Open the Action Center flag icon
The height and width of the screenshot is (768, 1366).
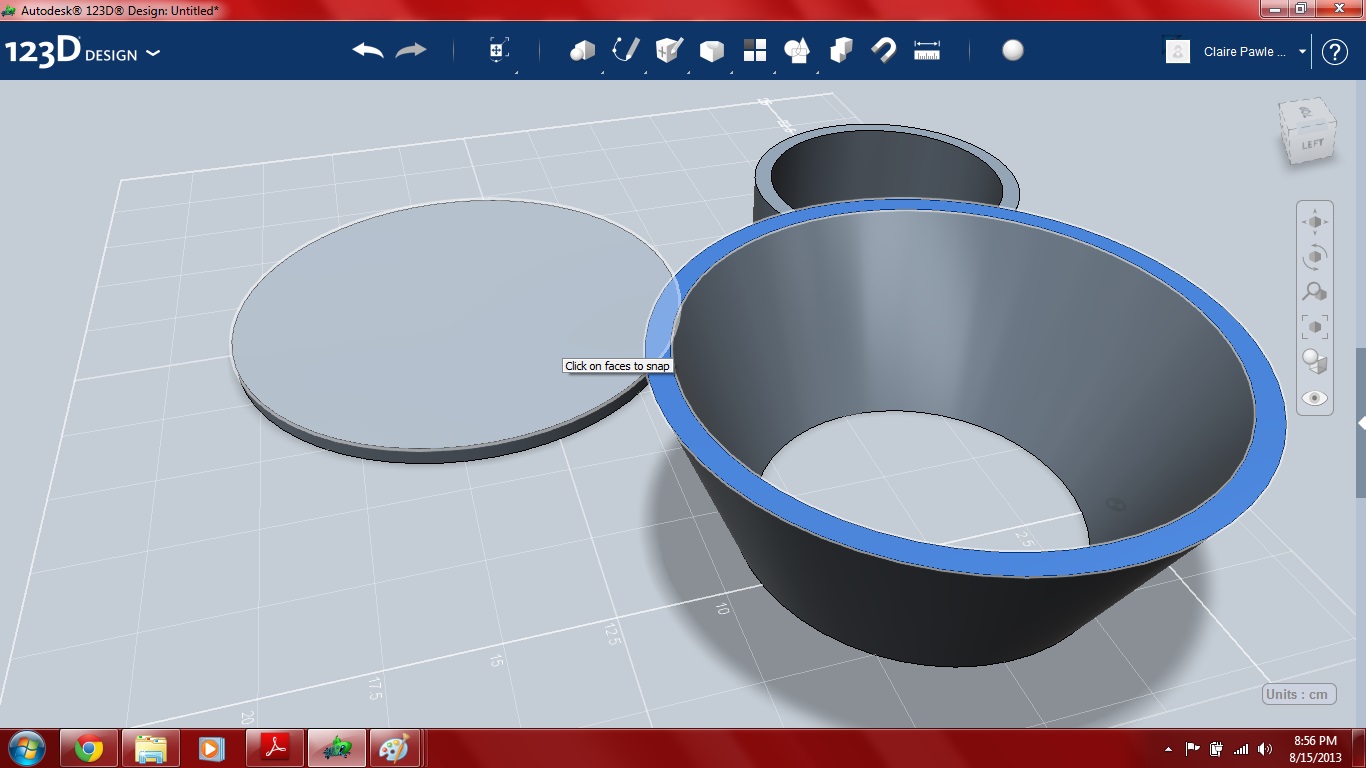click(1192, 749)
